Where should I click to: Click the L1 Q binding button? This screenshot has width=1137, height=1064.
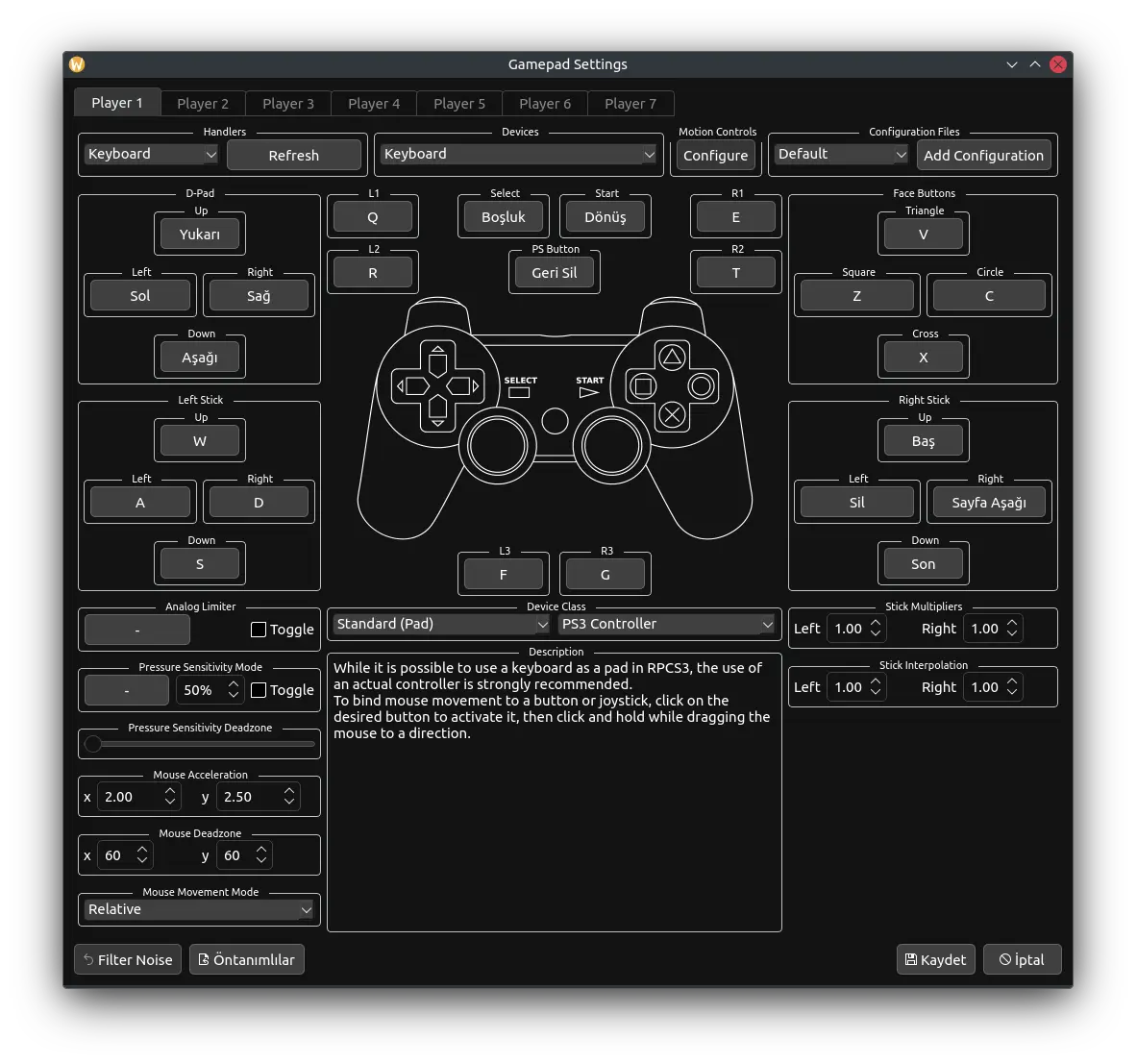(373, 217)
